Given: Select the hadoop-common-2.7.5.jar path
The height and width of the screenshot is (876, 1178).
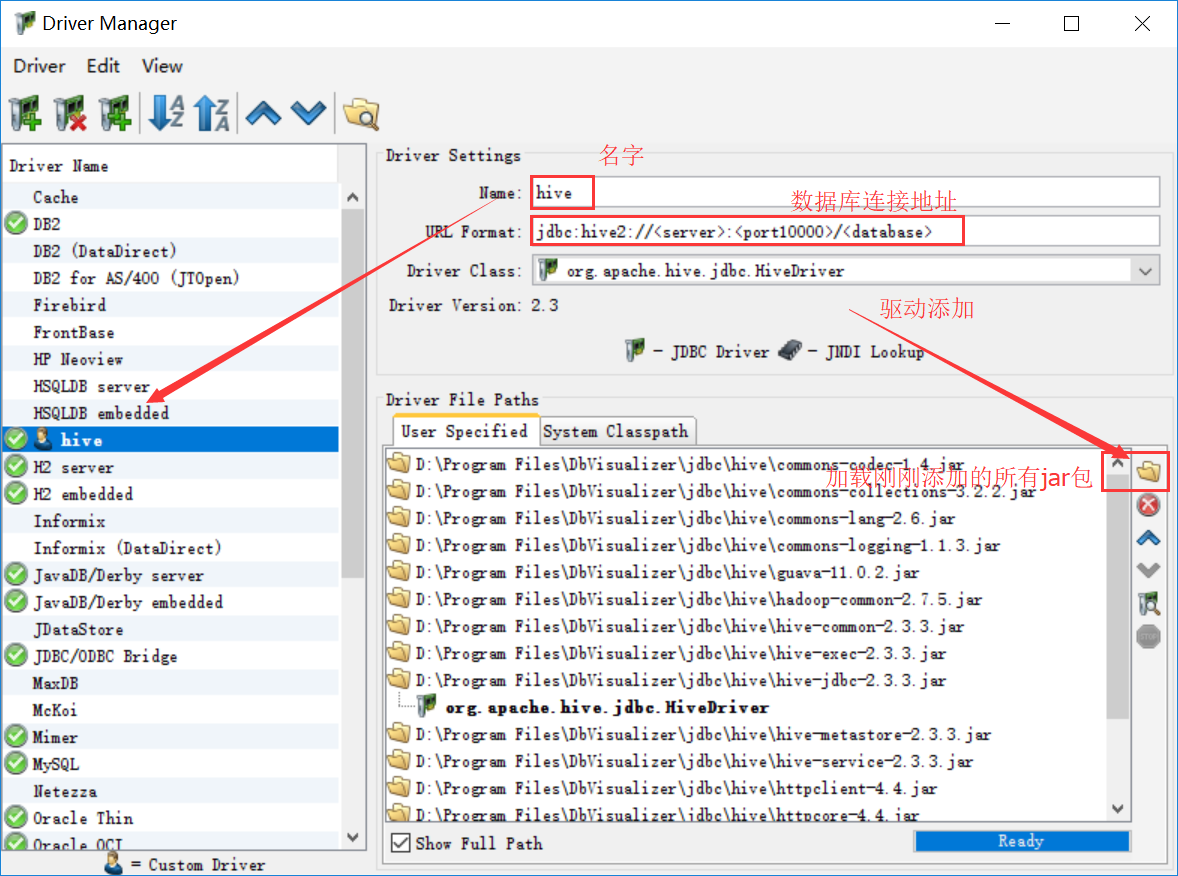Looking at the screenshot, I should 699,599.
